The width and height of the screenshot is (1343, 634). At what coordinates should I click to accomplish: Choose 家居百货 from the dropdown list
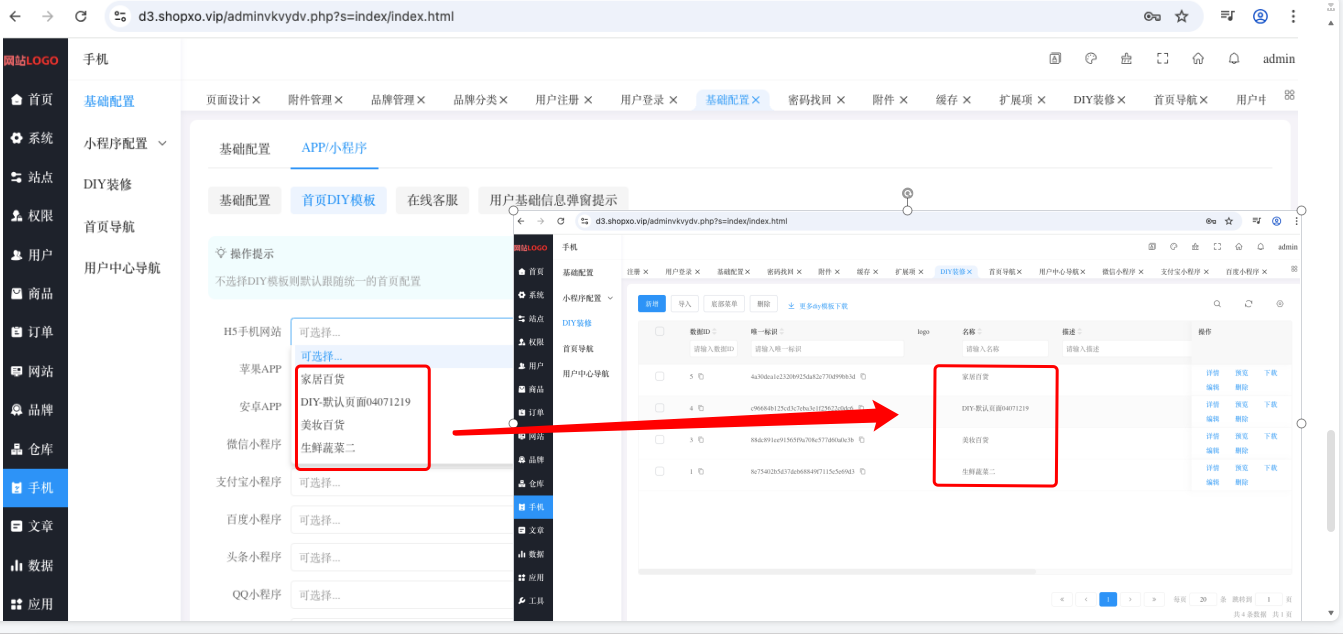(x=322, y=380)
